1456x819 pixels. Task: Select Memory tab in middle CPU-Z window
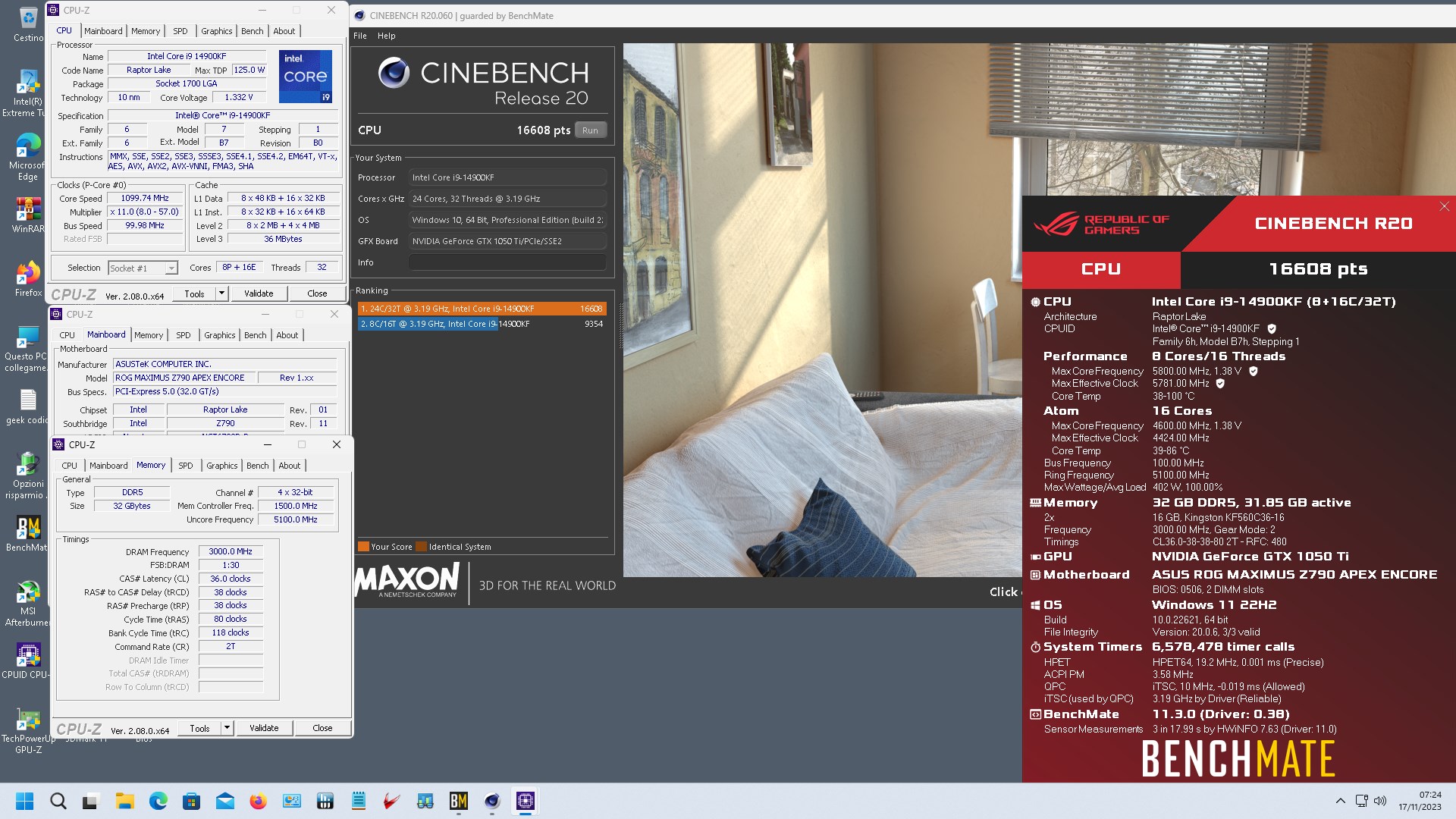click(149, 335)
